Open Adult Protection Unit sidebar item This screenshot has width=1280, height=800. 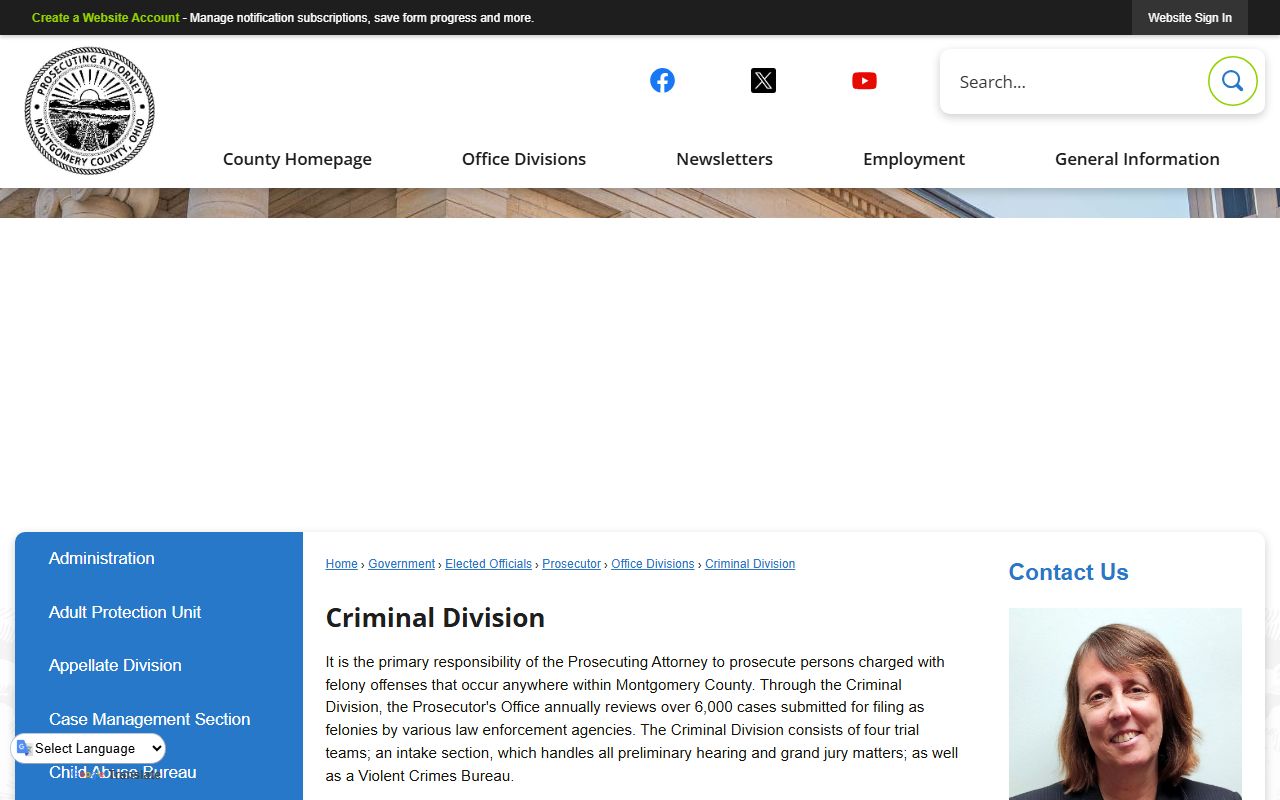pyautogui.click(x=159, y=612)
